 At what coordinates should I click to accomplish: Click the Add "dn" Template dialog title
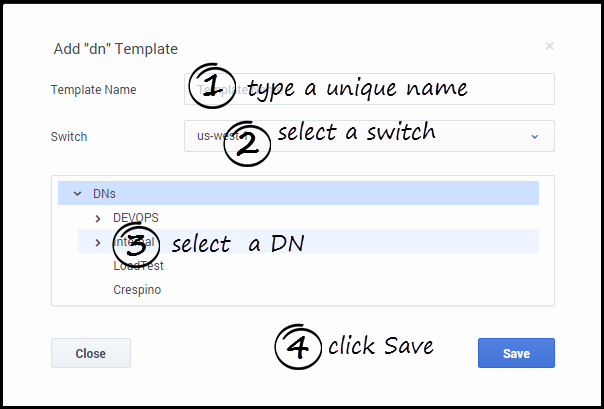pyautogui.click(x=114, y=48)
